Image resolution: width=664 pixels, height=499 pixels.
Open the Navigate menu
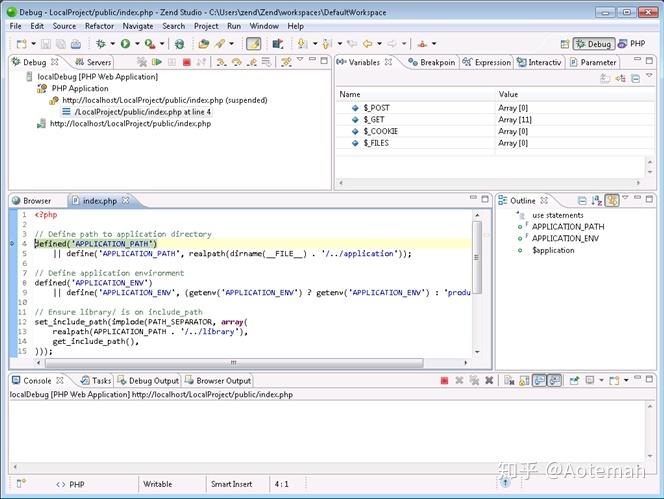pos(138,26)
